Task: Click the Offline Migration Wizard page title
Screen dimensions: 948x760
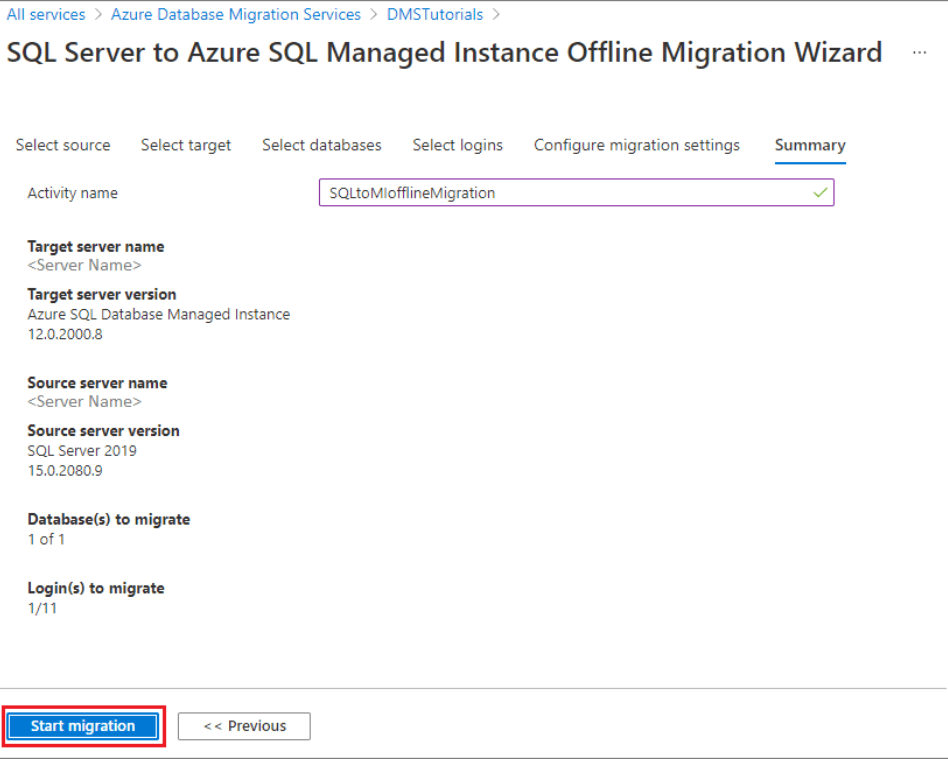Action: 444,52
